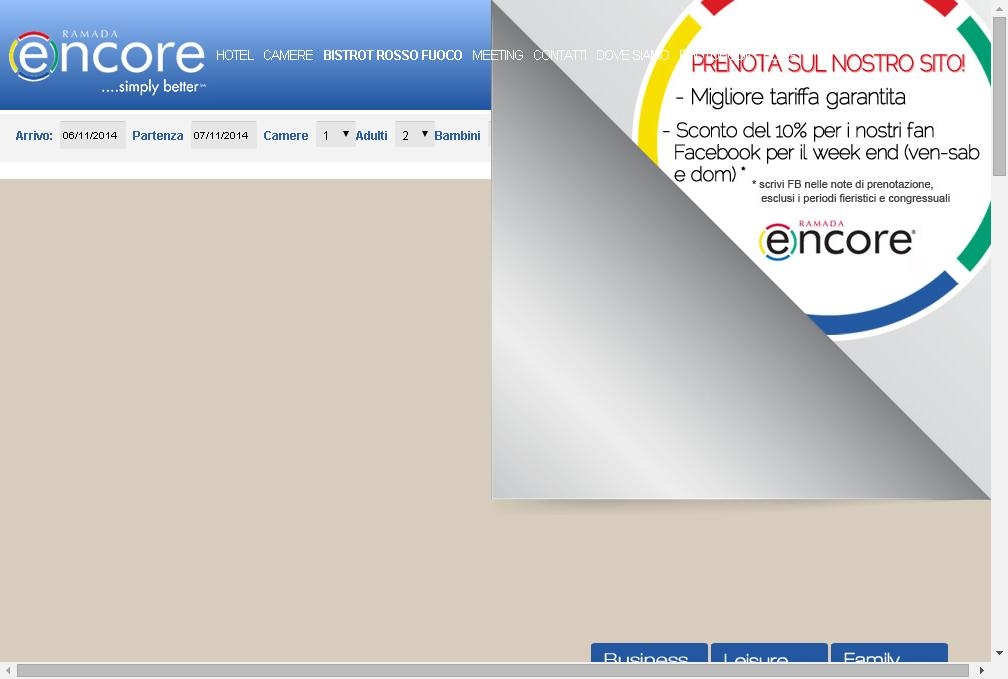Expand the Adulti guests dropdown
The width and height of the screenshot is (1008, 679).
415,134
